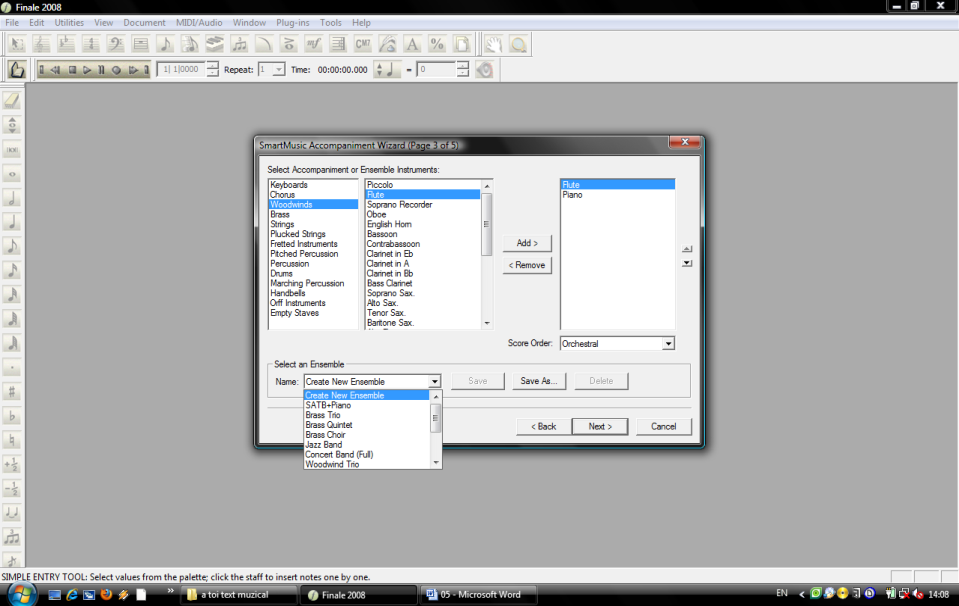Pick the Hand Grabber tool

coord(494,44)
